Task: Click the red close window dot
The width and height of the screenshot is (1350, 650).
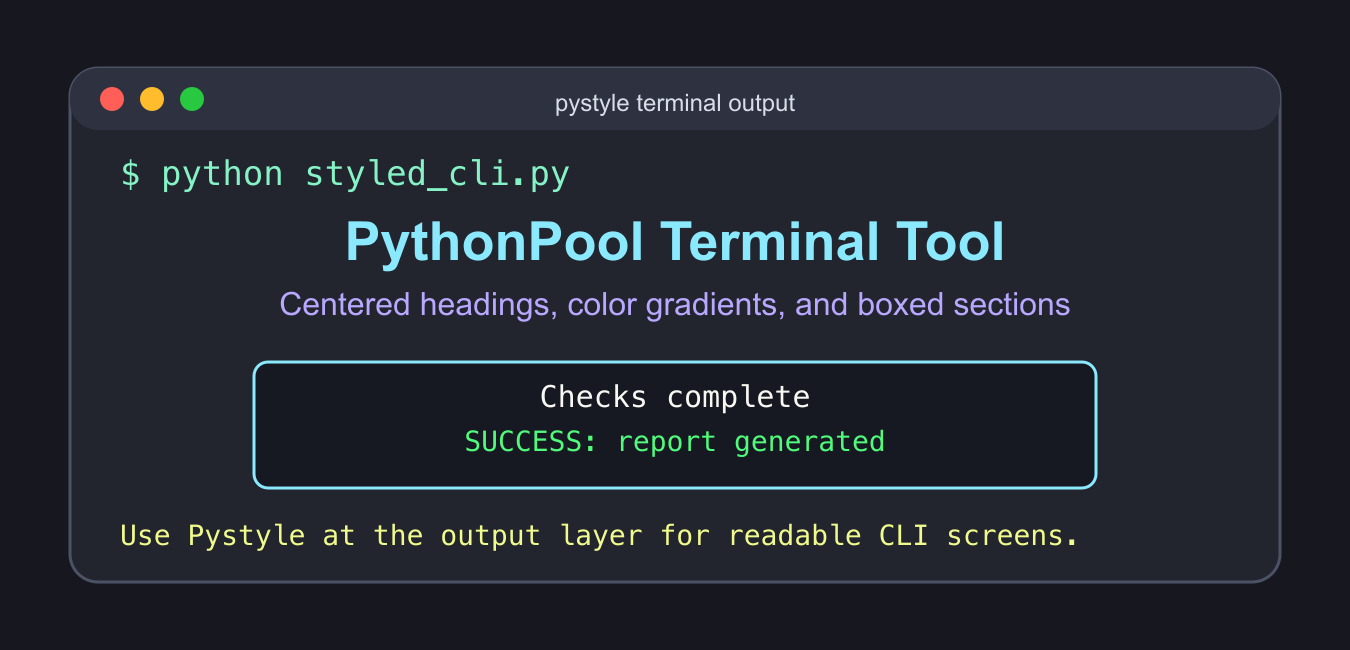Action: click(112, 99)
